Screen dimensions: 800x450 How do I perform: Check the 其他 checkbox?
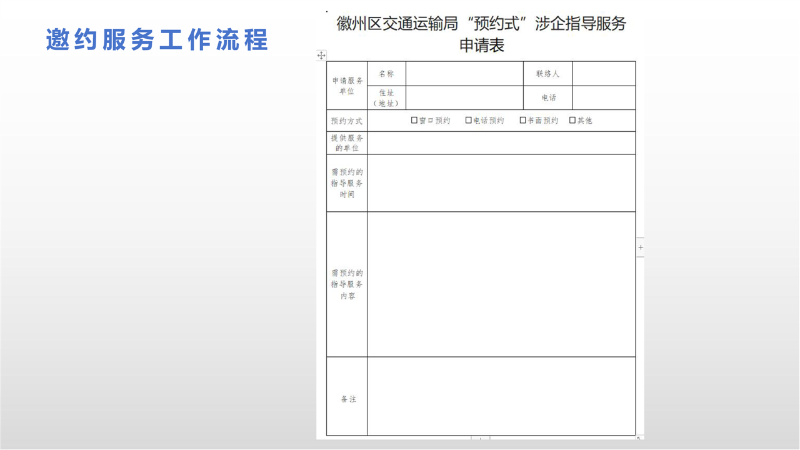tap(572, 120)
